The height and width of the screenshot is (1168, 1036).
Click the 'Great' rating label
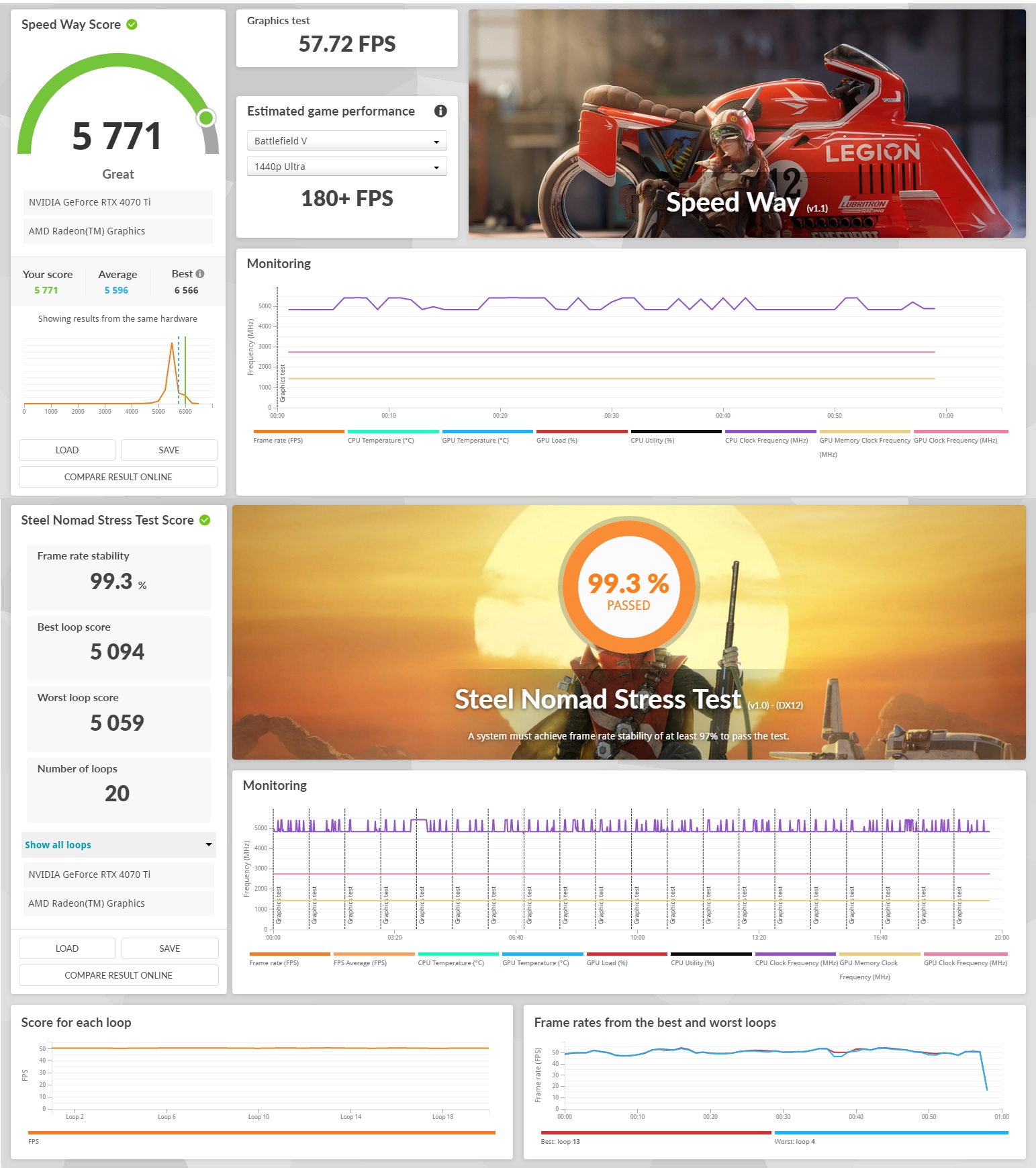(x=118, y=174)
